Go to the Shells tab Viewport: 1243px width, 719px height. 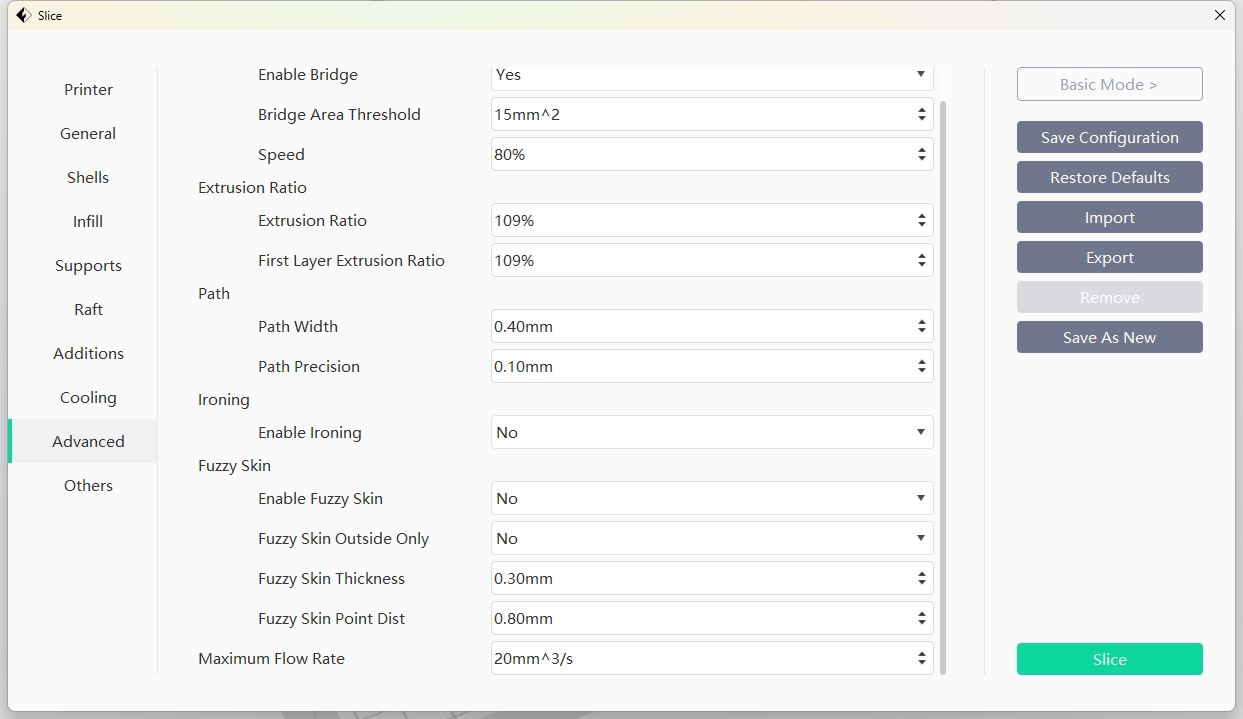coord(88,178)
